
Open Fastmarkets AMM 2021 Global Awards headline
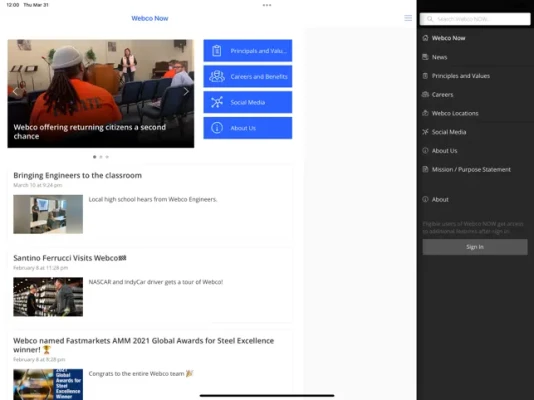(x=143, y=345)
